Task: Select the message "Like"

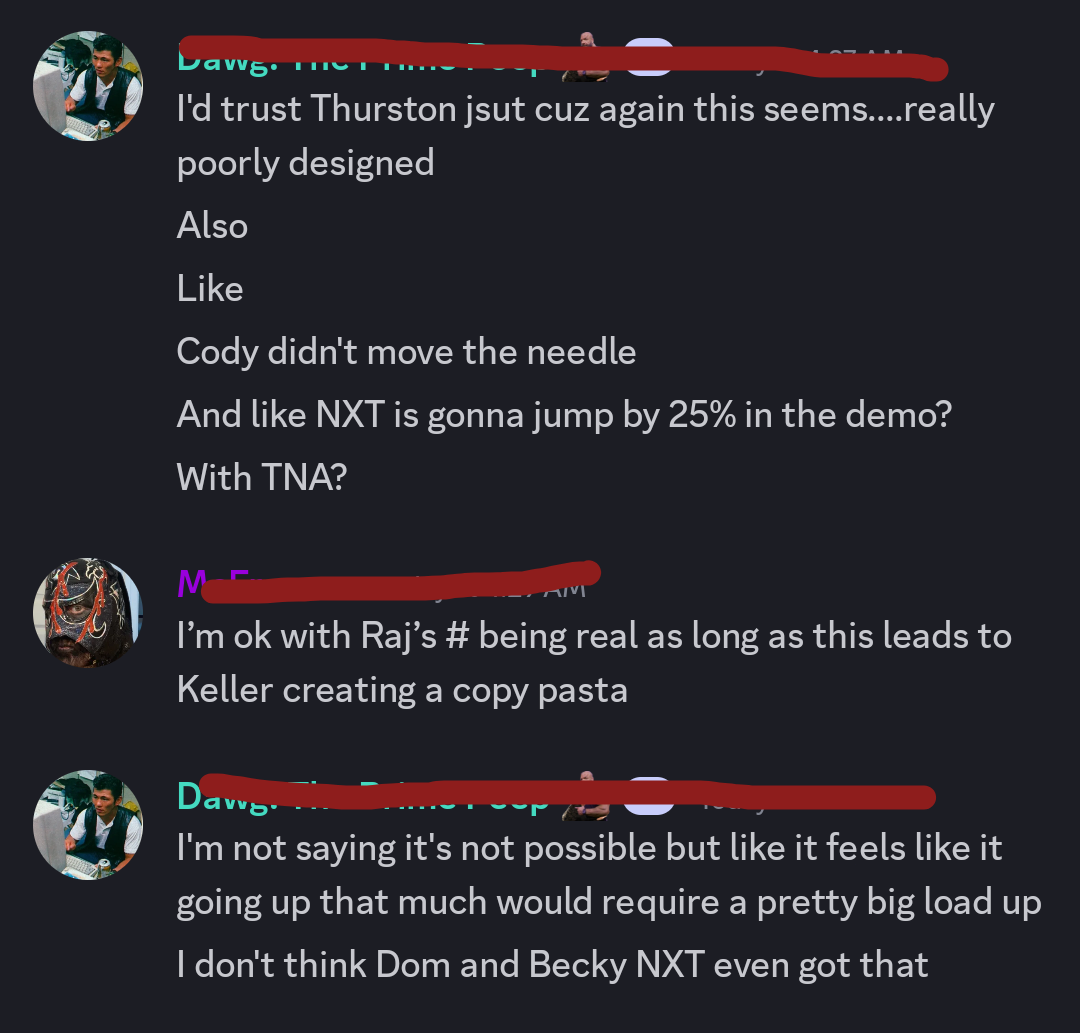Action: pyautogui.click(x=210, y=289)
